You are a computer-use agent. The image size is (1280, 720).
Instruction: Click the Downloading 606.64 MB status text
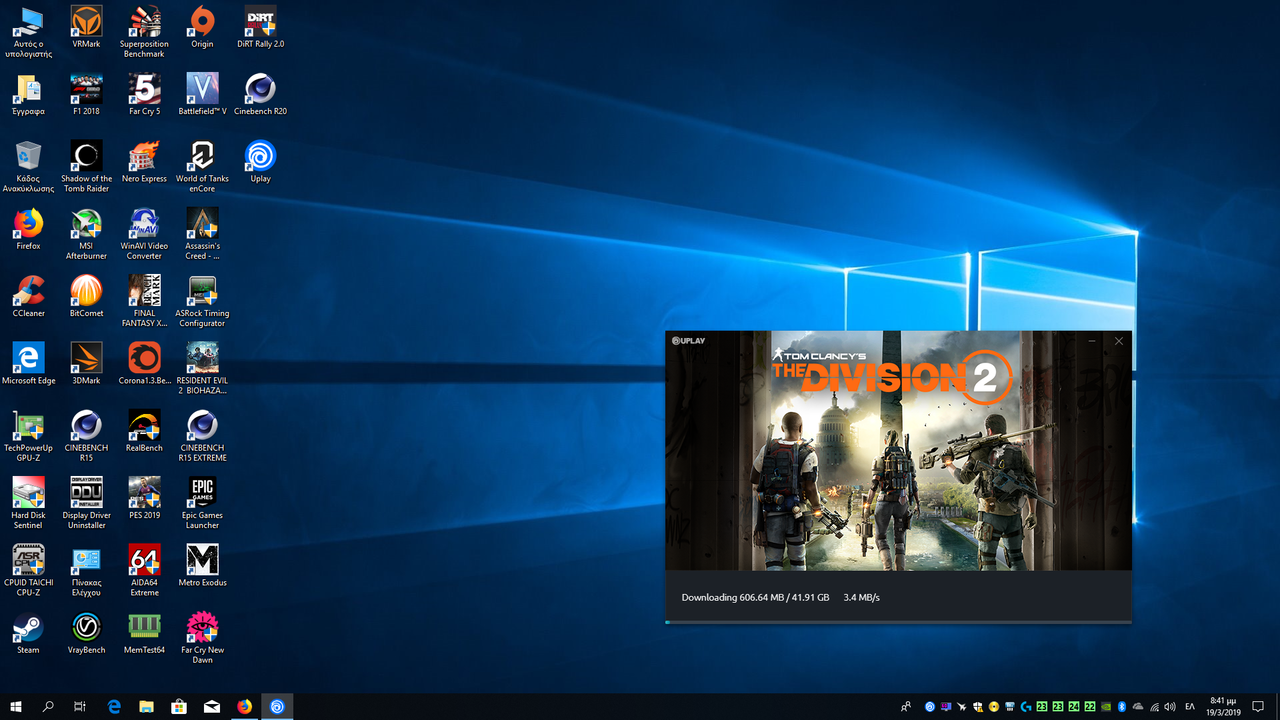[x=755, y=597]
